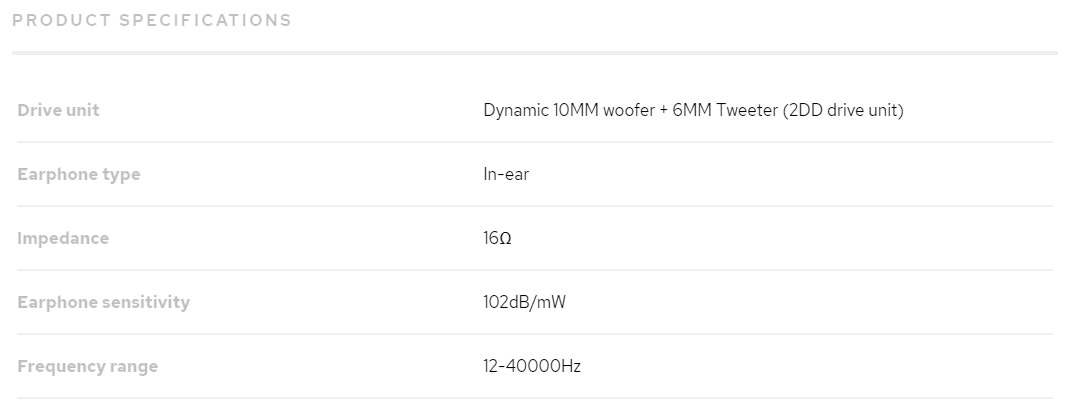Image resolution: width=1067 pixels, height=410 pixels.
Task: Click the word Dynamic in drive unit value
Action: [x=515, y=110]
